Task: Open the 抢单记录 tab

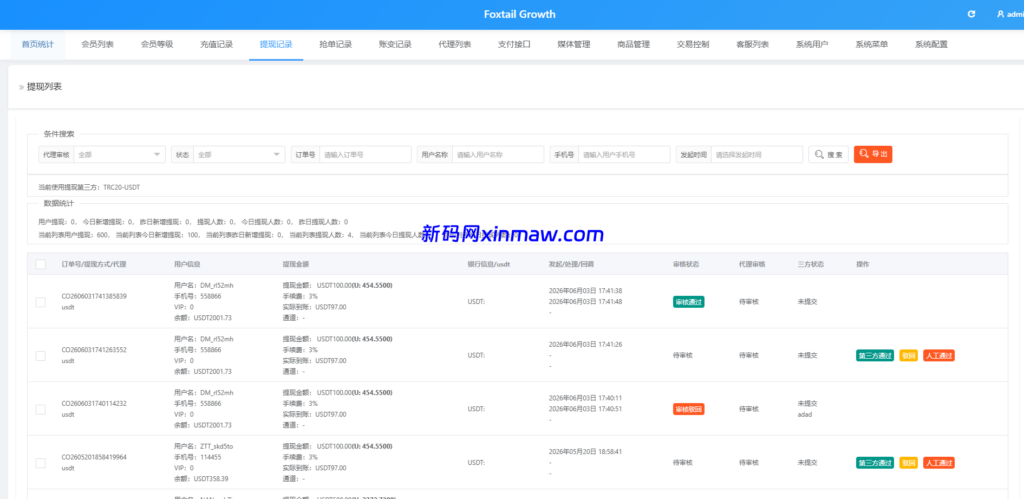Action: [336, 45]
